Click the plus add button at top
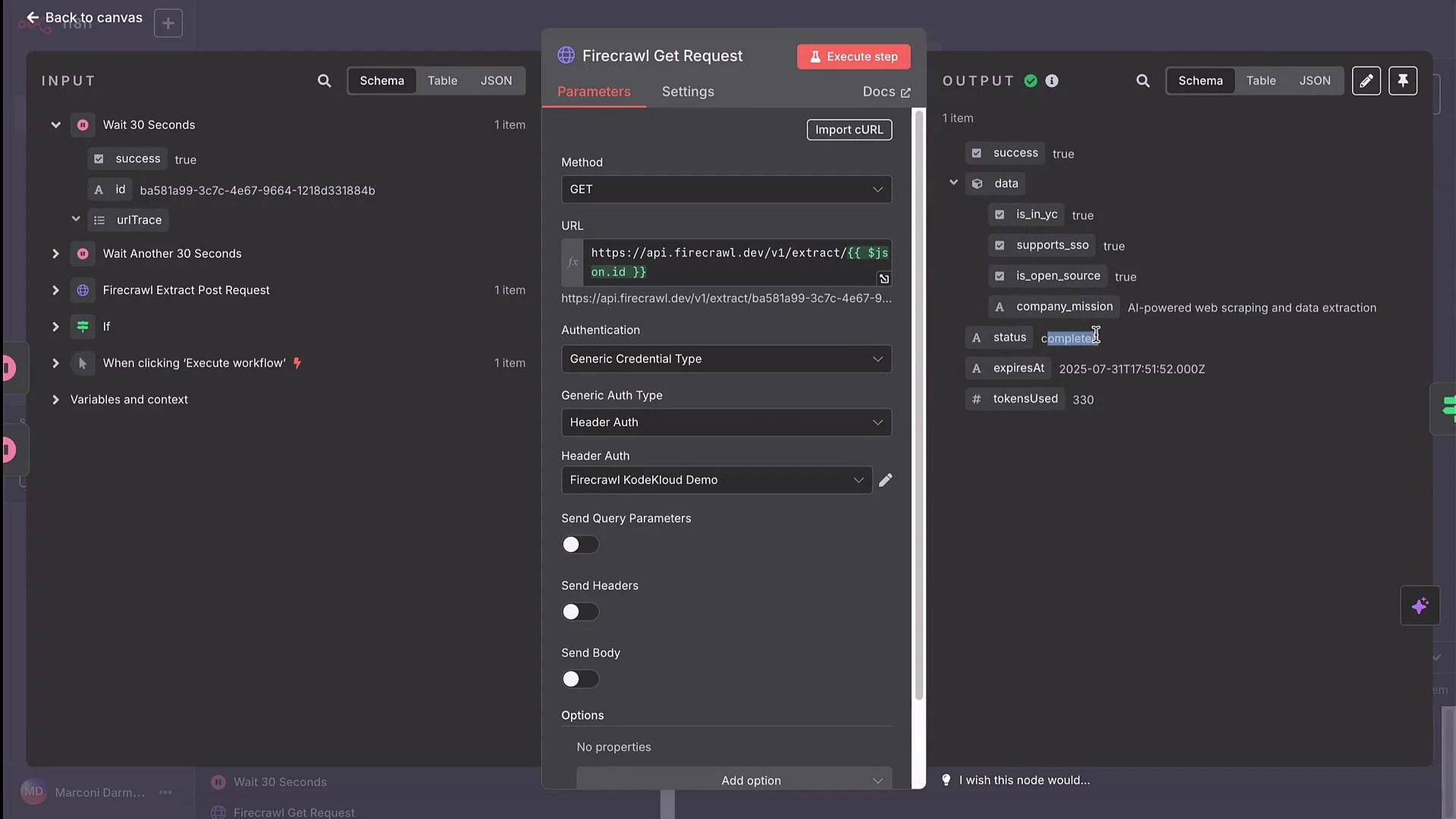 pos(168,24)
